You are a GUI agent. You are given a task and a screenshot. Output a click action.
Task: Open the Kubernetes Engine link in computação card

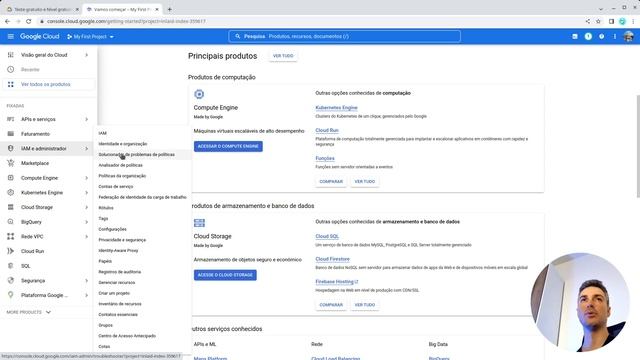[x=336, y=108]
